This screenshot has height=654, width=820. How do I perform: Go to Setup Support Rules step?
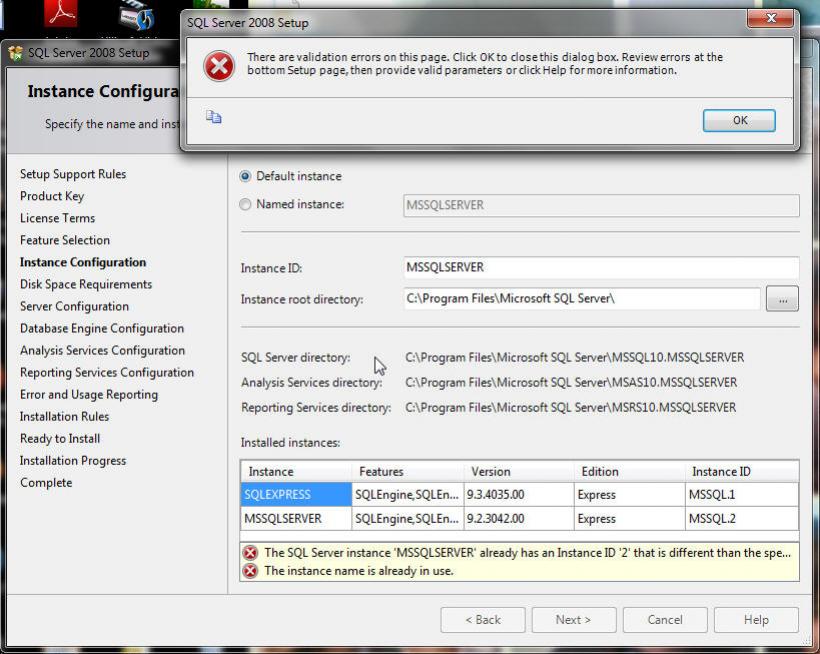tap(73, 174)
